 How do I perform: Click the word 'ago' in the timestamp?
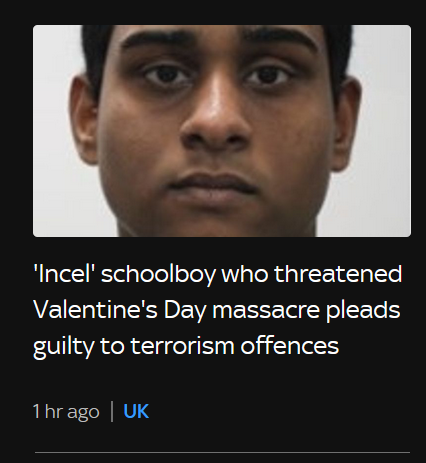(83, 413)
